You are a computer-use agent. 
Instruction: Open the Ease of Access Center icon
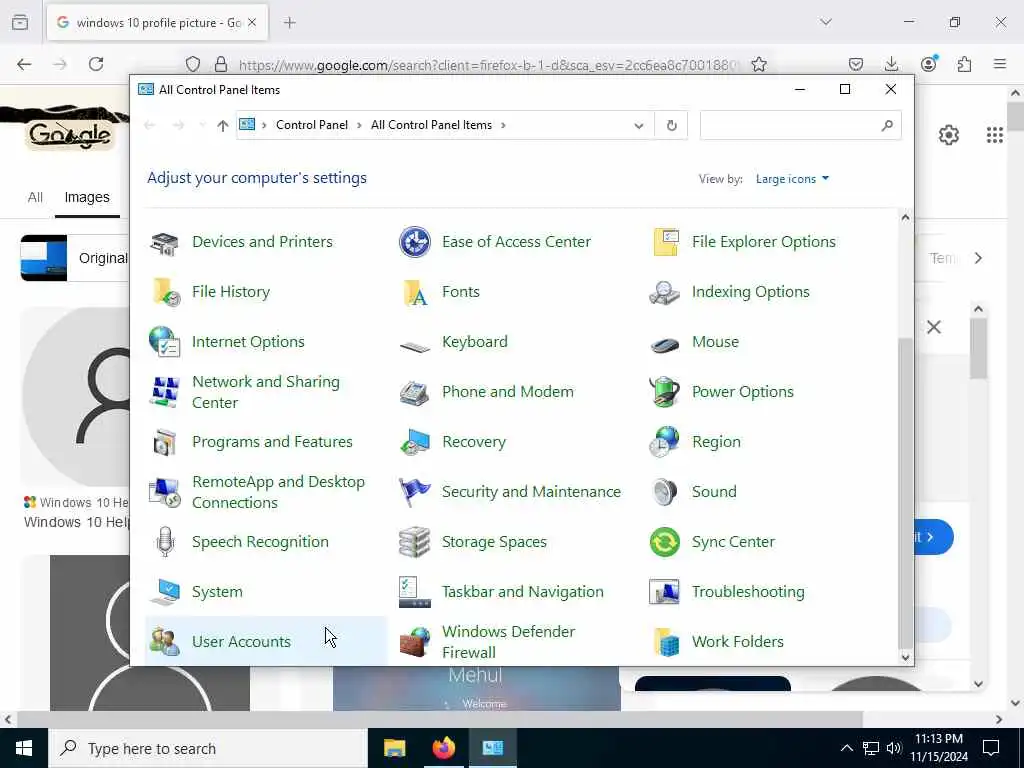[415, 242]
